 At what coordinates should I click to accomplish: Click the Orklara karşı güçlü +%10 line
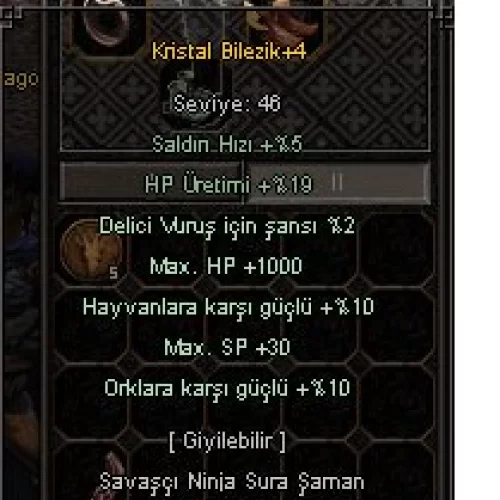click(x=227, y=389)
